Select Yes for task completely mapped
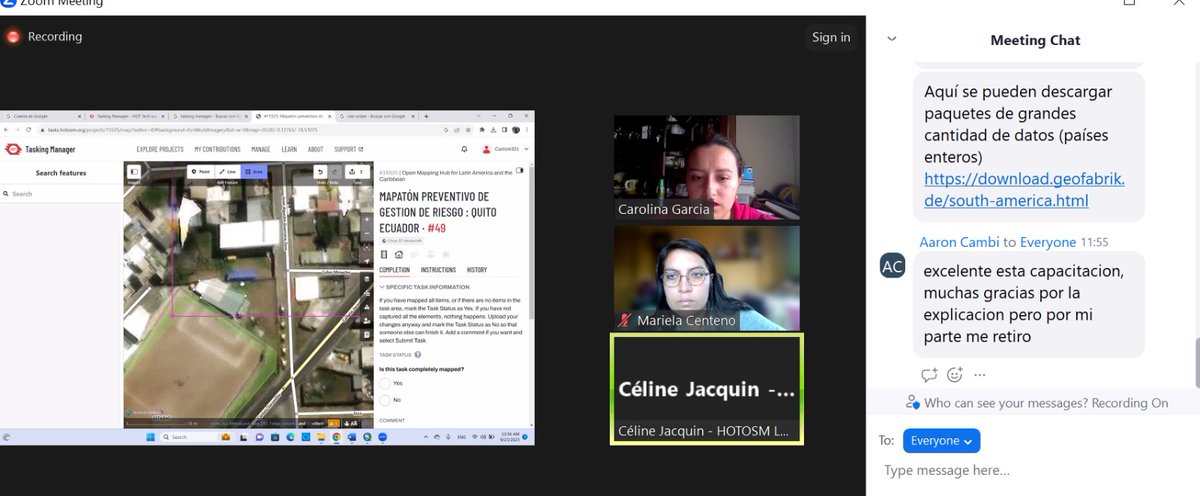Viewport: 1200px width, 496px height. (x=385, y=383)
